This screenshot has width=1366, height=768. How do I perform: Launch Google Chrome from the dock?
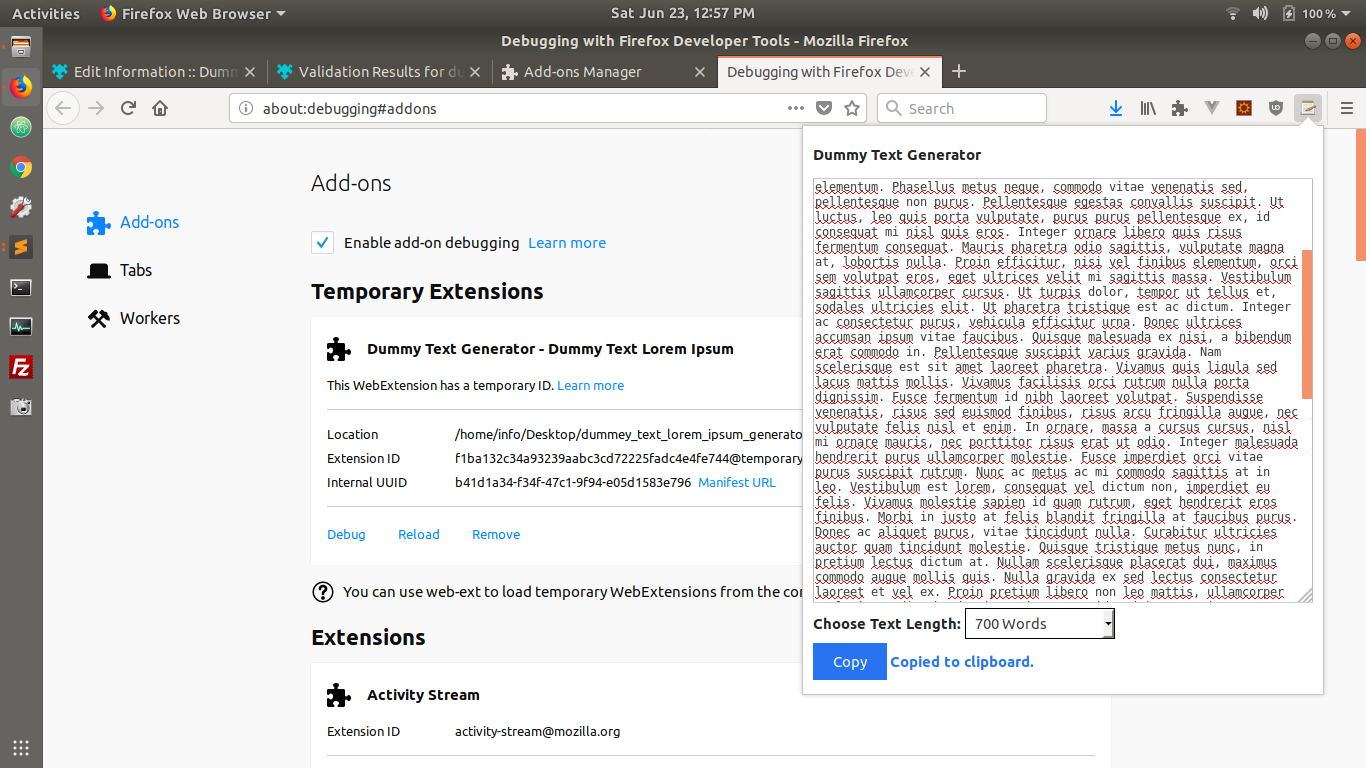click(21, 167)
